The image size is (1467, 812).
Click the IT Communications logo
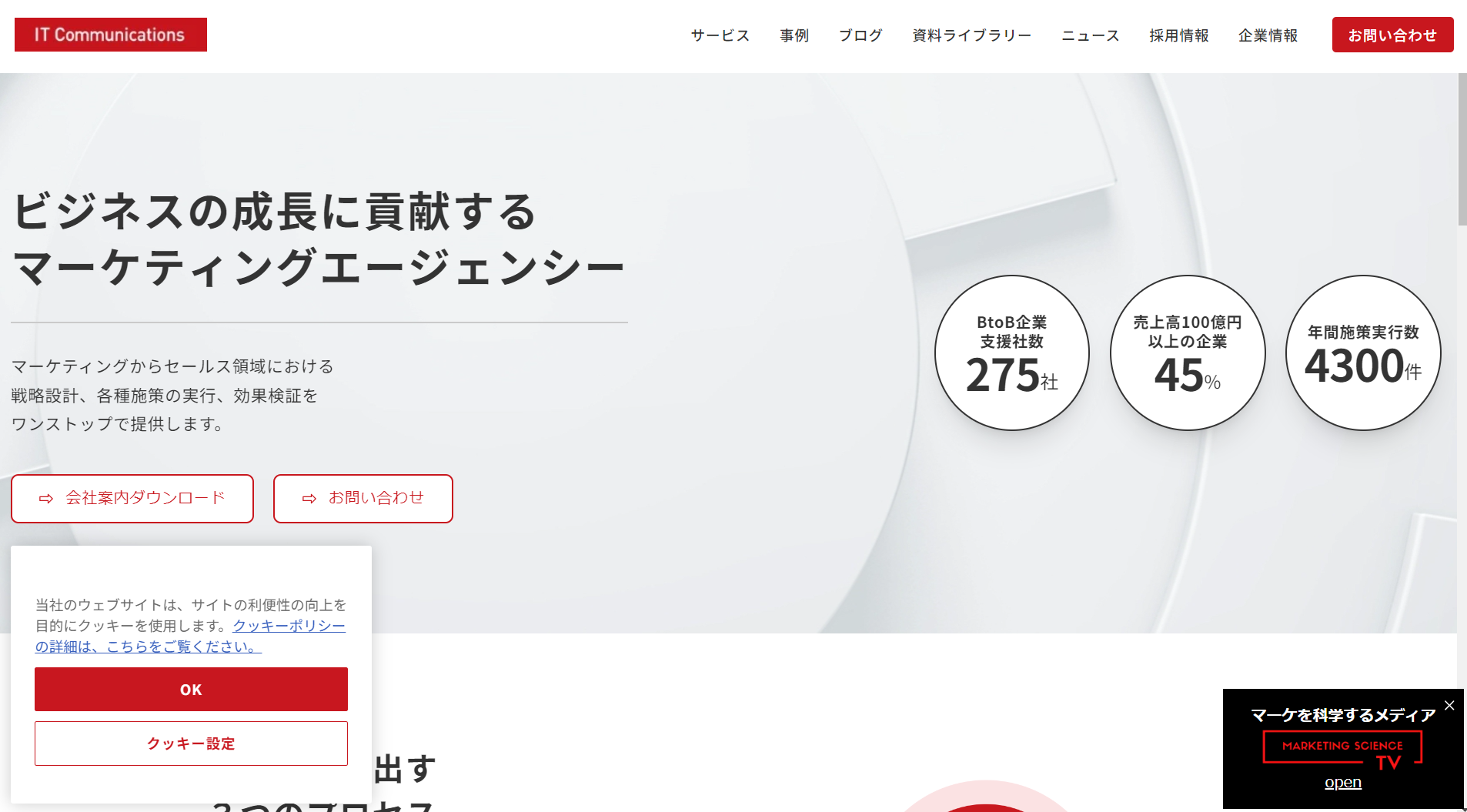point(111,35)
